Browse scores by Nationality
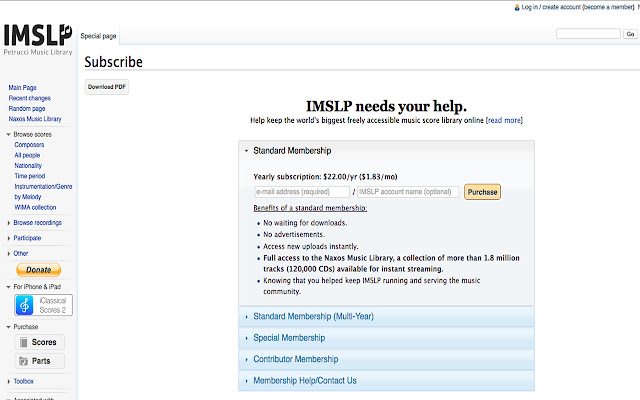 pos(28,166)
